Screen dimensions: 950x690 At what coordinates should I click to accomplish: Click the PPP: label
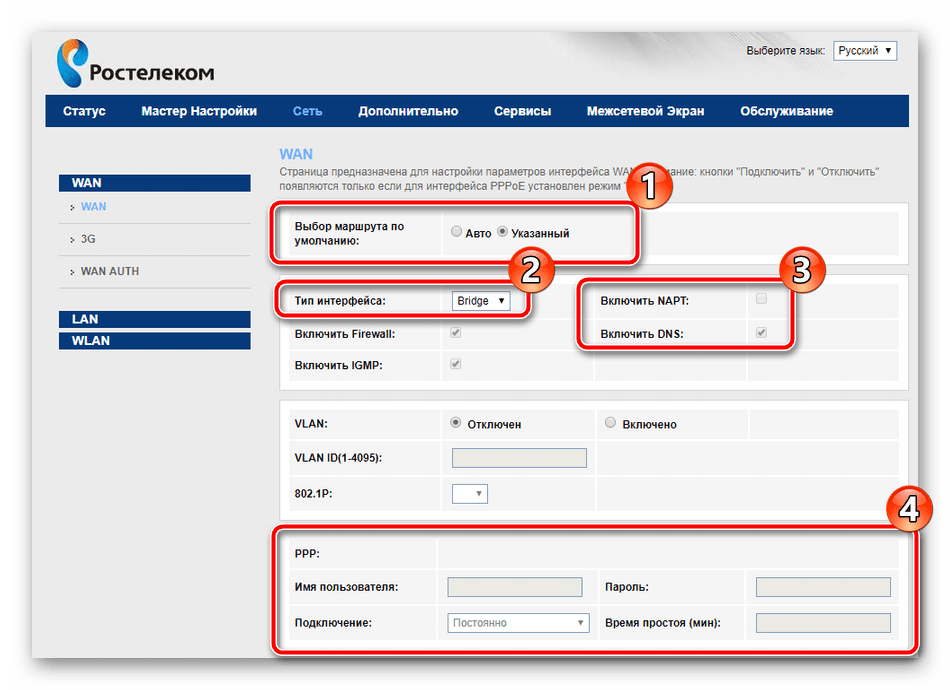307,554
